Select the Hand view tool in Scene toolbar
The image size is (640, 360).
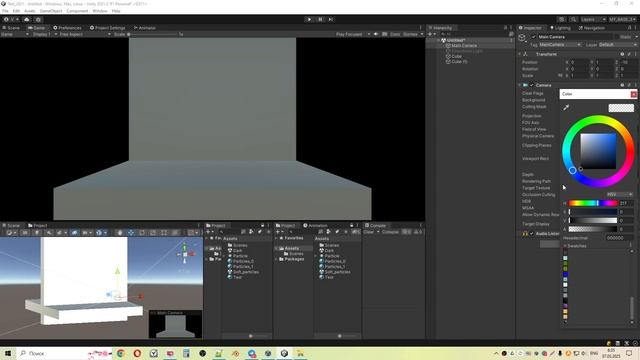120,233
